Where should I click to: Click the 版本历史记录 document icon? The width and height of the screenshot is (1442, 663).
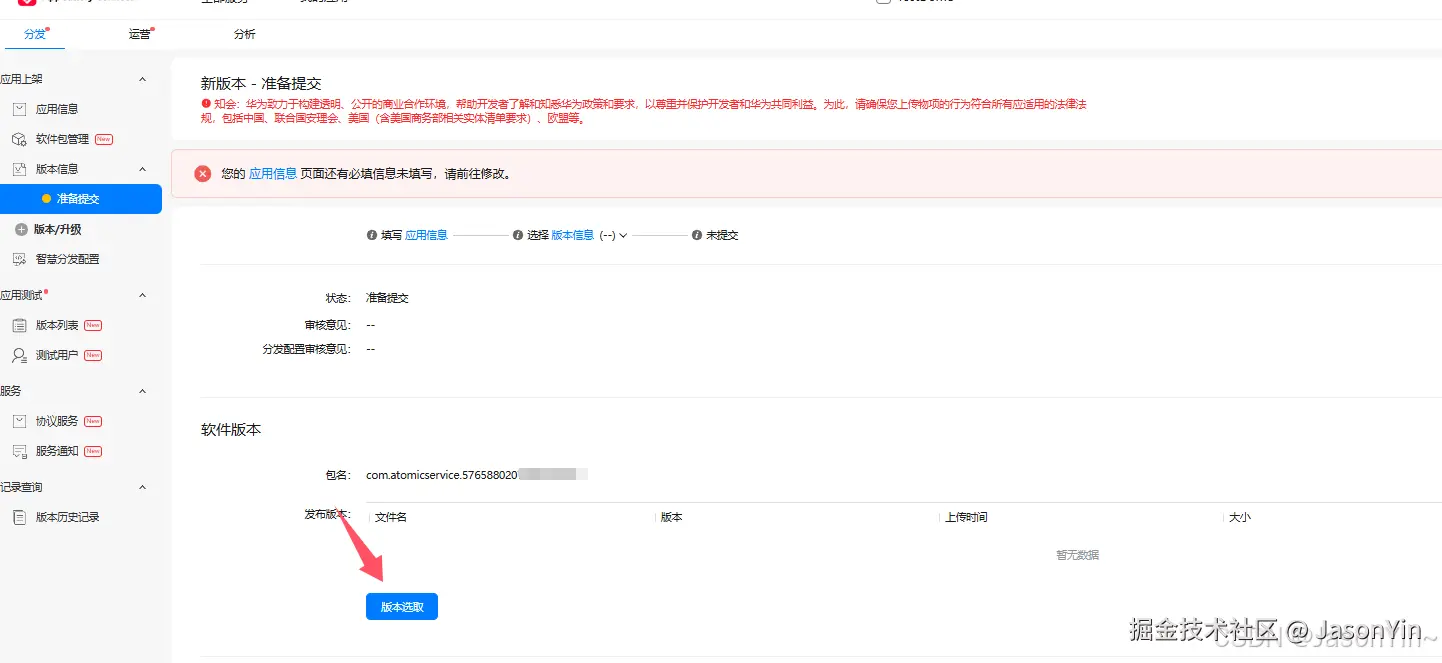[x=19, y=517]
